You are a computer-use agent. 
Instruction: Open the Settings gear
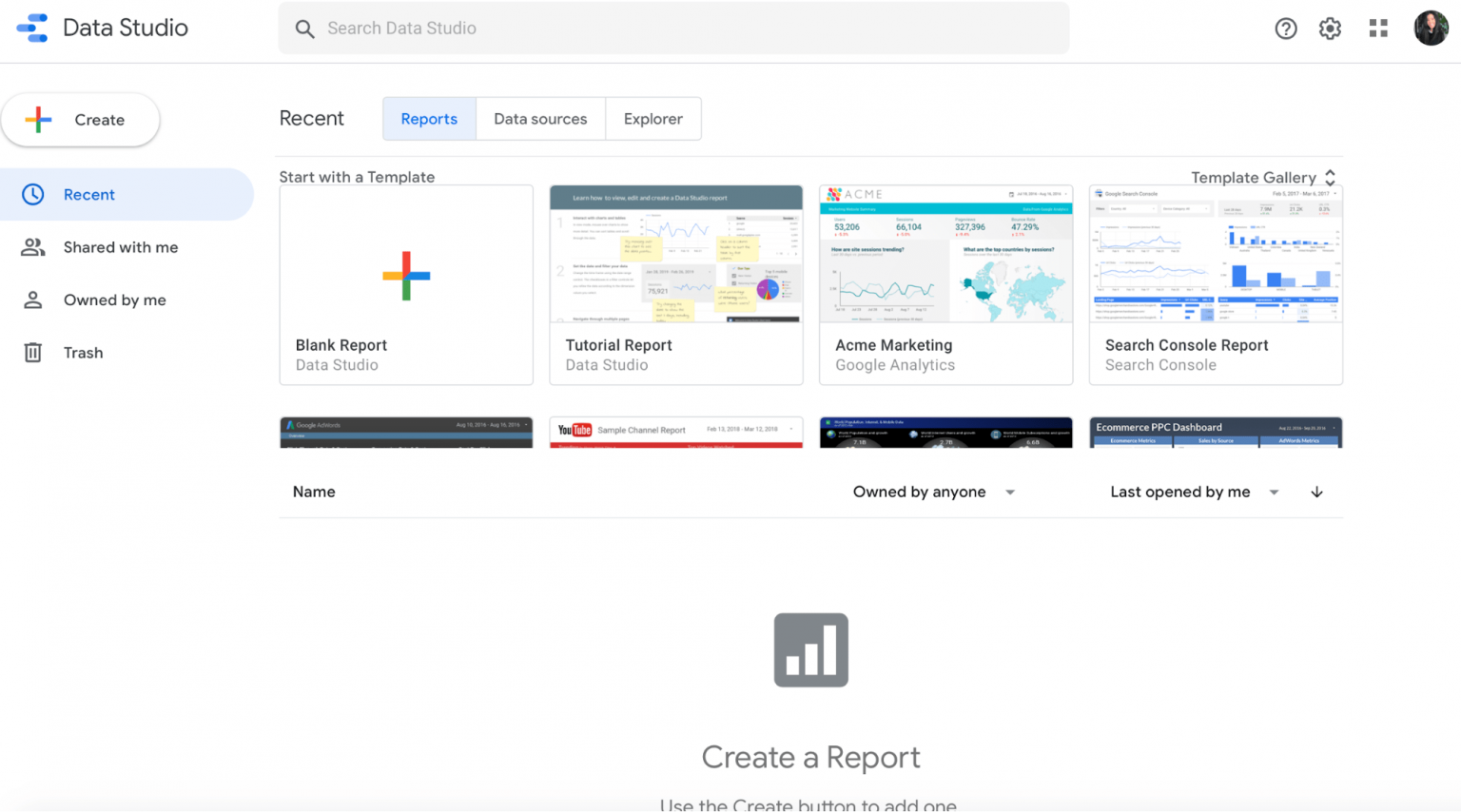[1329, 29]
